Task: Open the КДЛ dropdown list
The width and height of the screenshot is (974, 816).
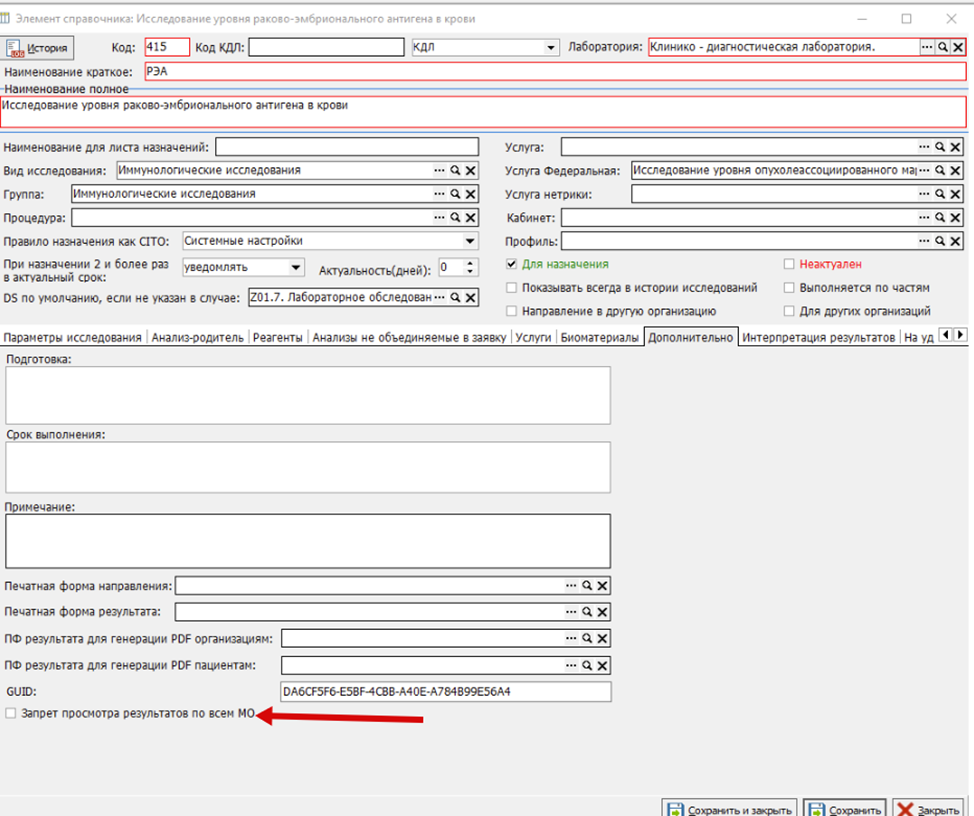Action: click(550, 47)
